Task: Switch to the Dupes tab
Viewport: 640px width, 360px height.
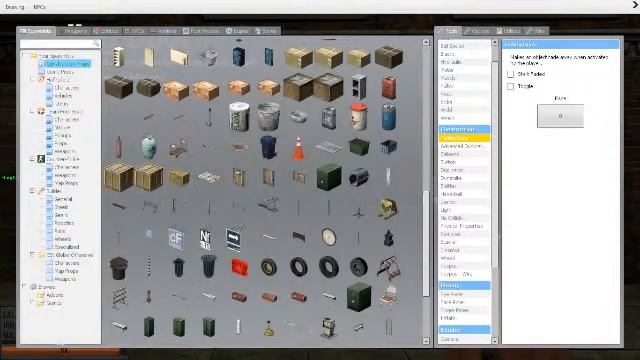Action: click(x=238, y=31)
